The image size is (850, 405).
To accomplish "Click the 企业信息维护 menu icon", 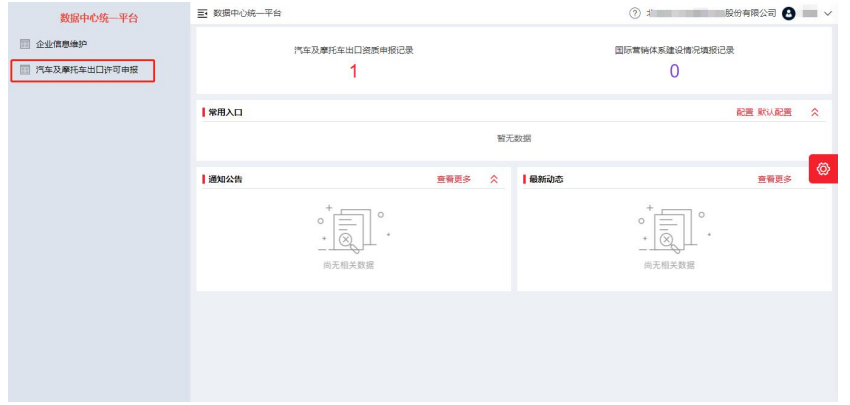I will [24, 44].
